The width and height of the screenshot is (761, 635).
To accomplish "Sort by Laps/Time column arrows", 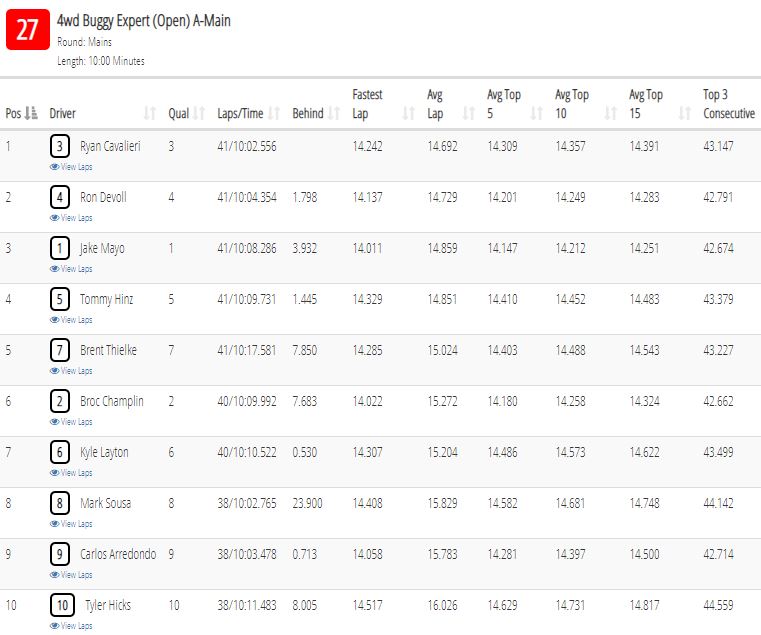I will point(274,114).
